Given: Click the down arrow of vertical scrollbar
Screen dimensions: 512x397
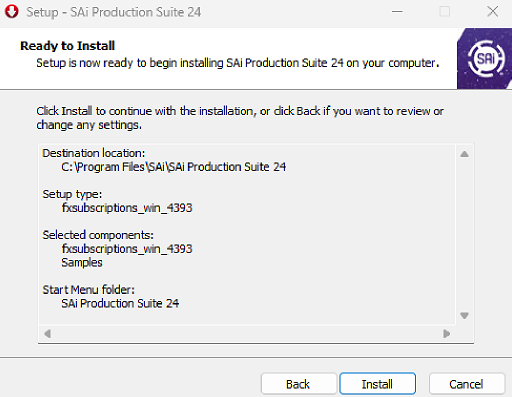Looking at the screenshot, I should (464, 315).
